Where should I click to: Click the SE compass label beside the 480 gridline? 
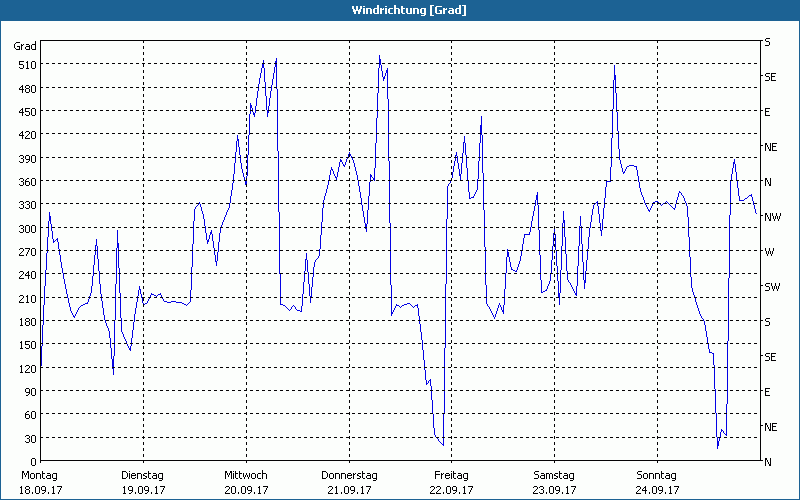pos(770,77)
